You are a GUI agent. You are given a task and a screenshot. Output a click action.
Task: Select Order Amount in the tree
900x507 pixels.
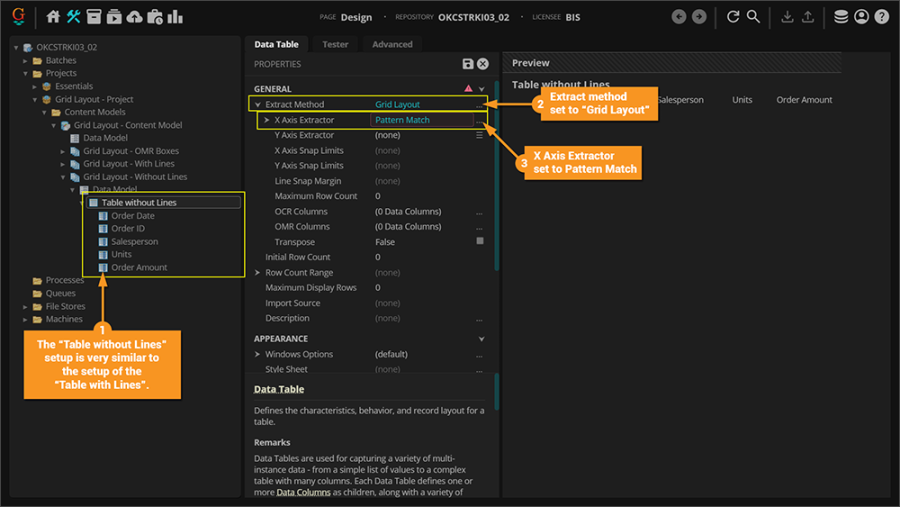139,267
